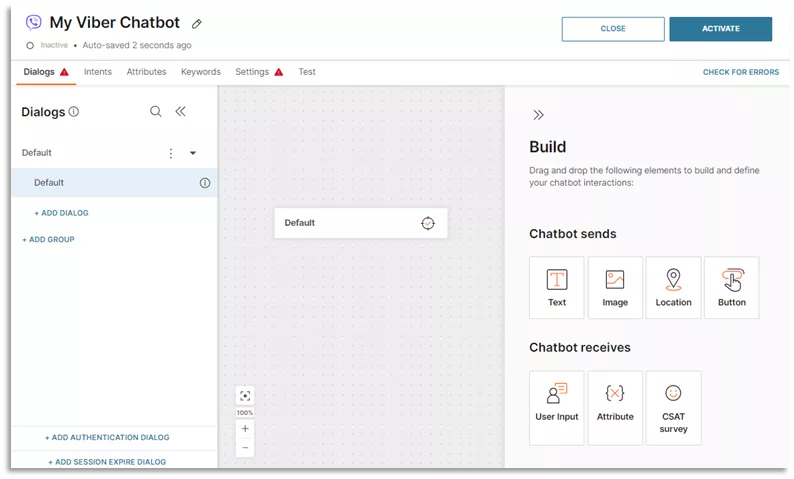Click the 100% zoom level indicator
The height and width of the screenshot is (479, 794).
245,413
